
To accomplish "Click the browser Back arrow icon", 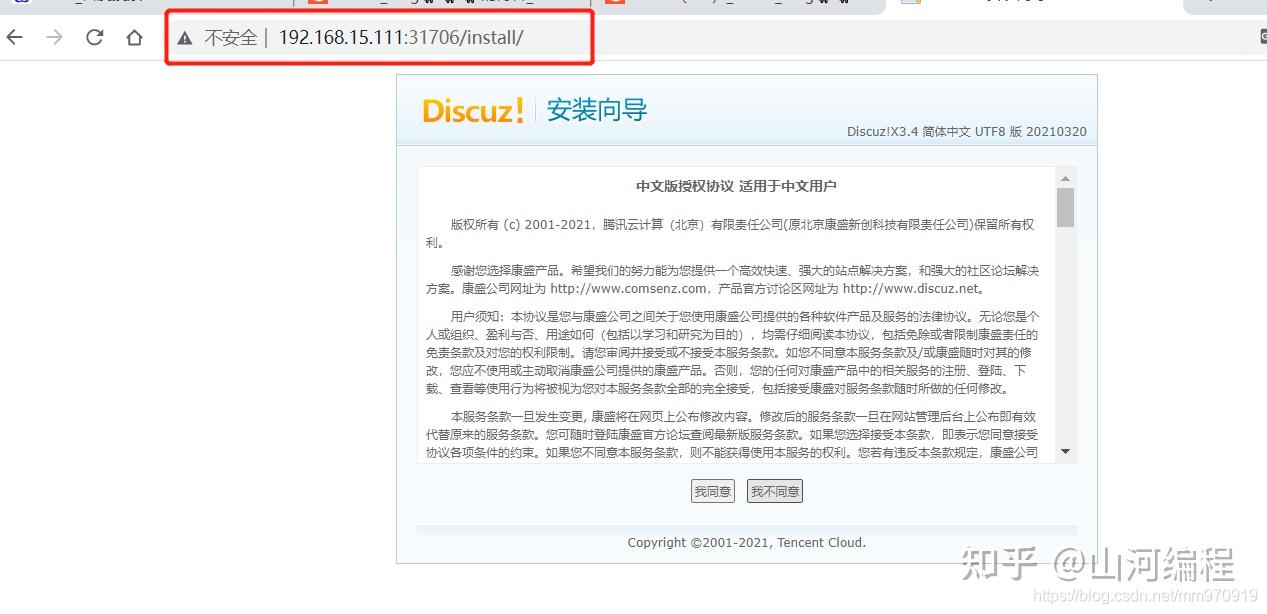I will pyautogui.click(x=15, y=37).
